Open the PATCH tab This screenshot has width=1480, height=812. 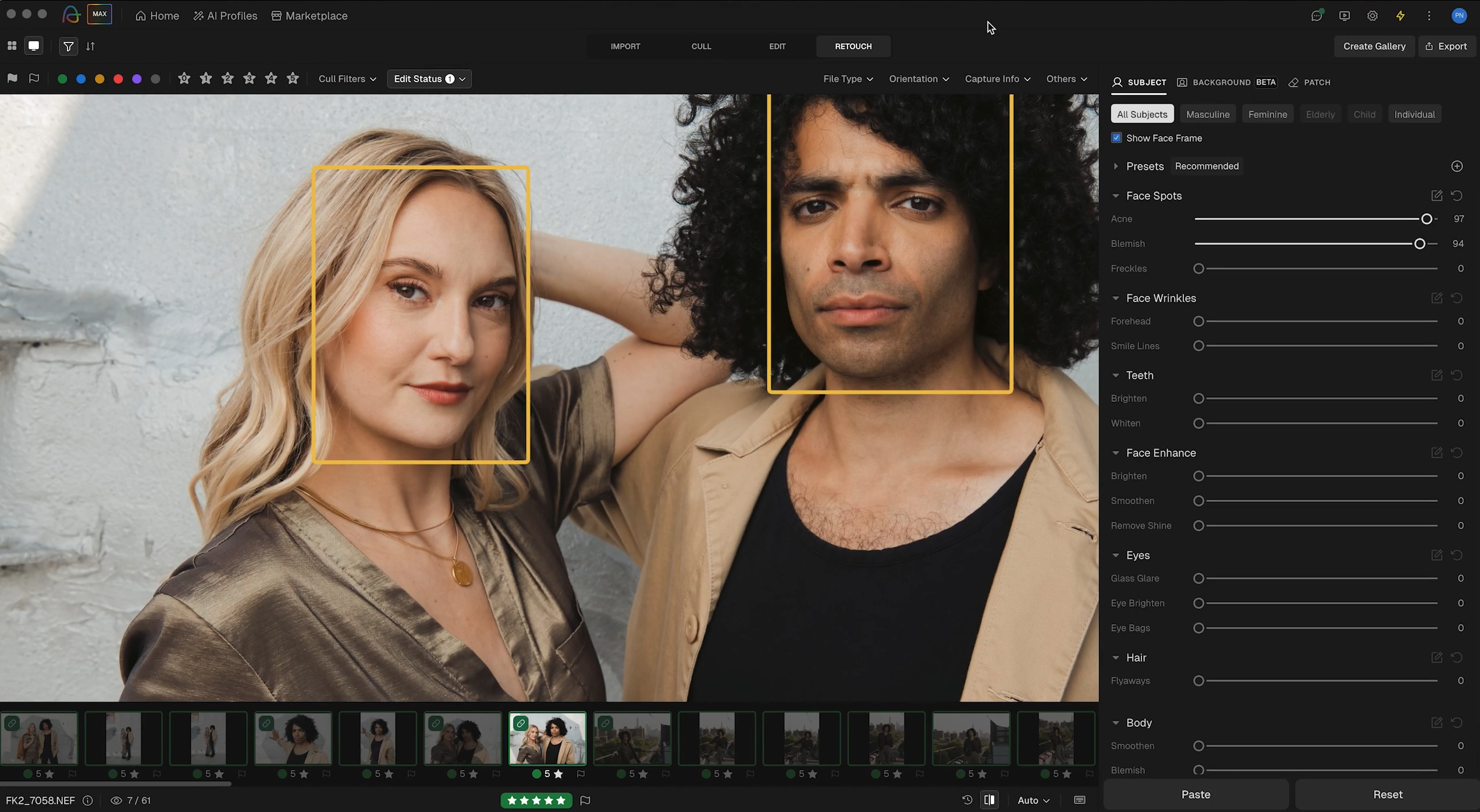coord(1310,82)
